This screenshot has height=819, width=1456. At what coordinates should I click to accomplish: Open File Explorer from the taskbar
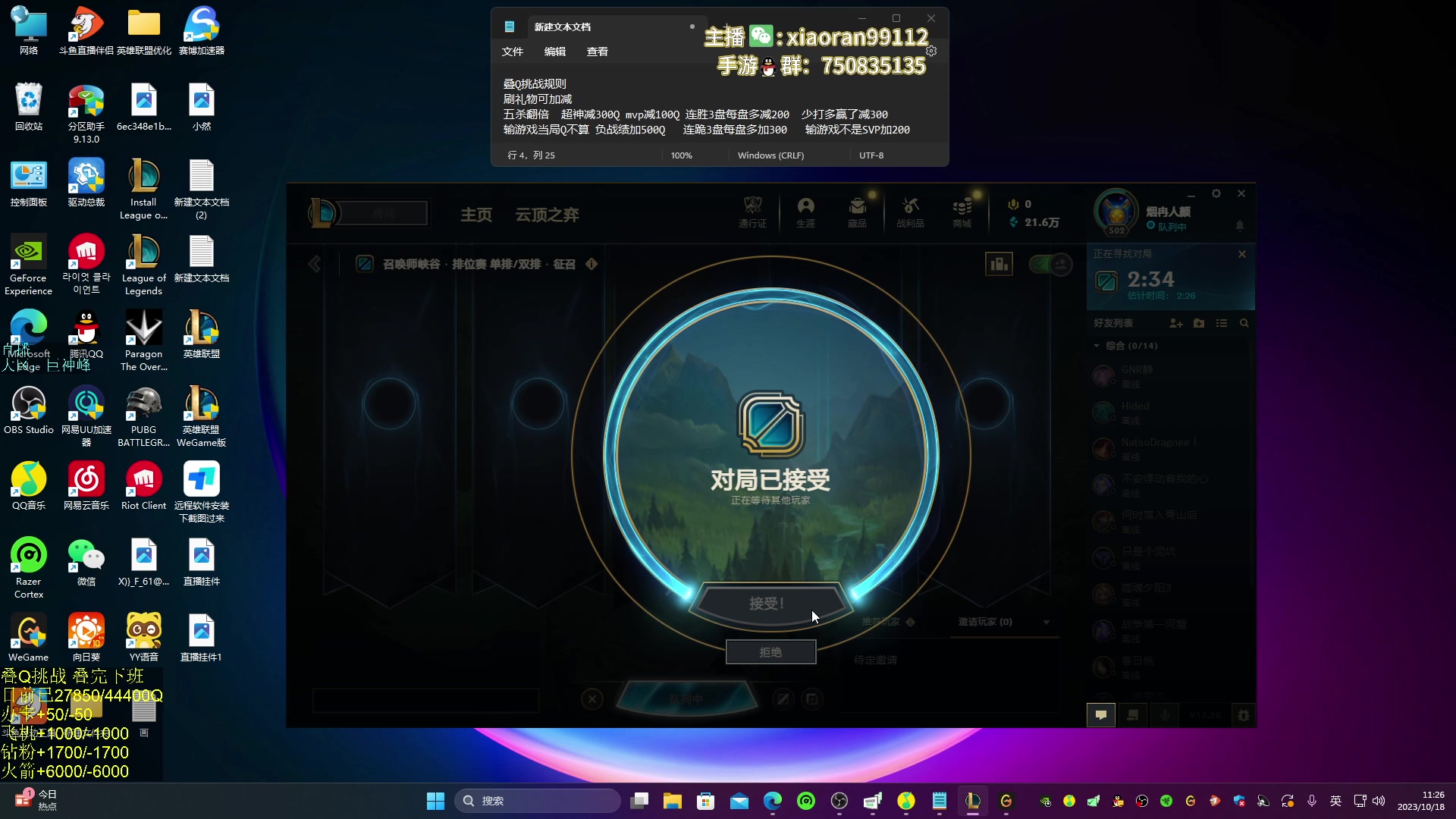pyautogui.click(x=673, y=801)
